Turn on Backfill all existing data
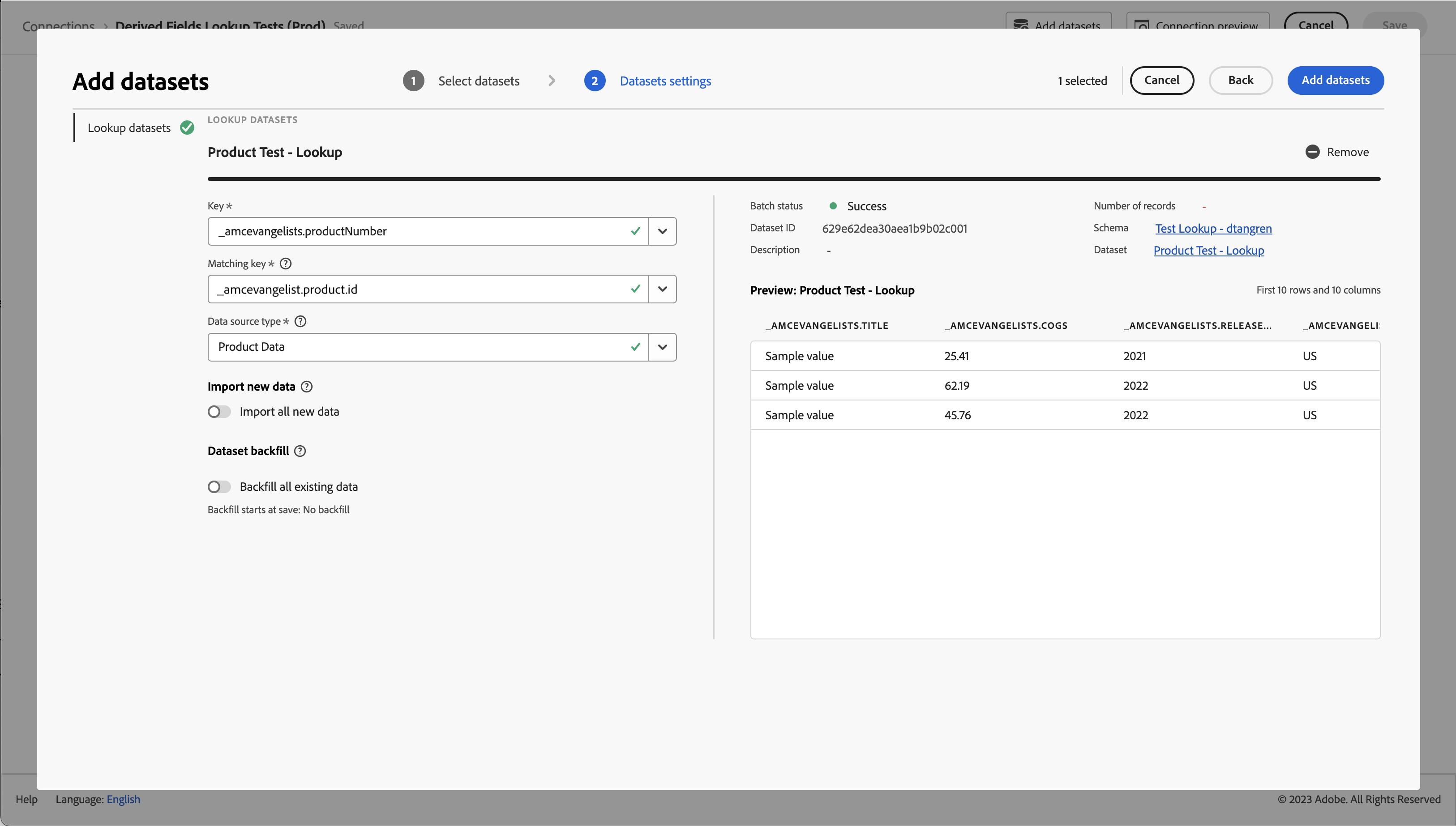 pos(219,487)
